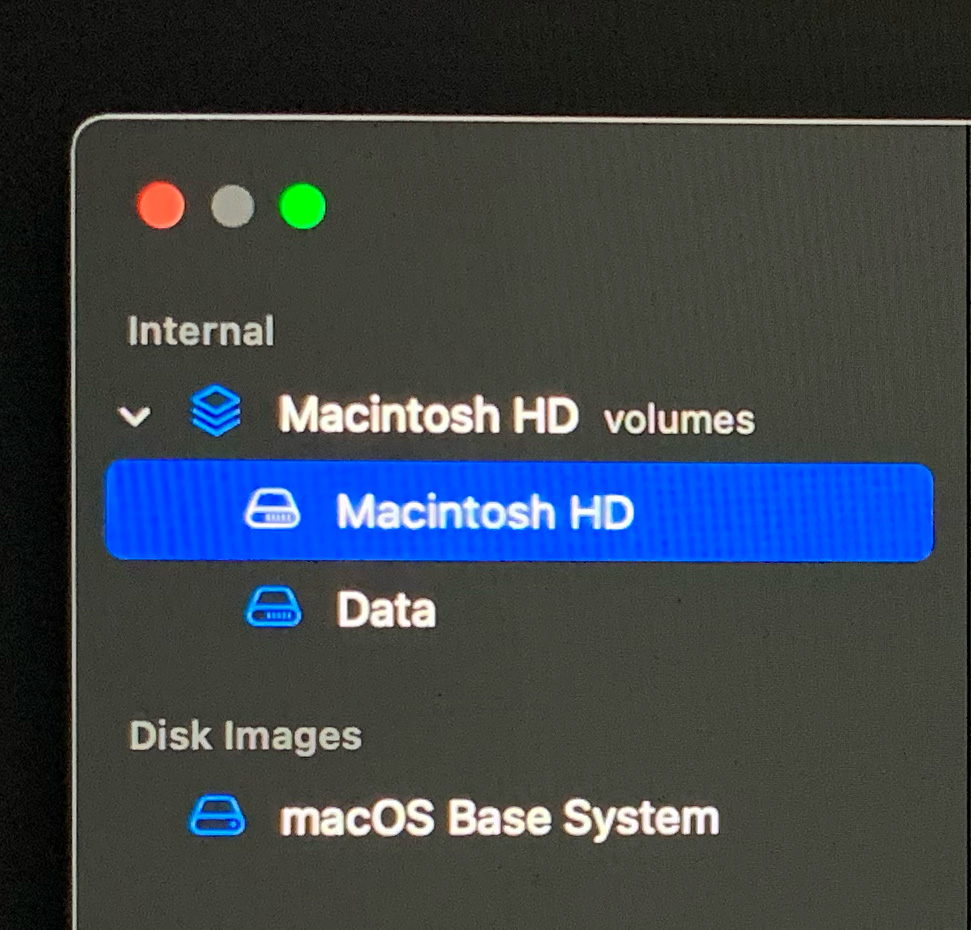Click the Data volume drive icon
Viewport: 971px width, 930px height.
(273, 607)
